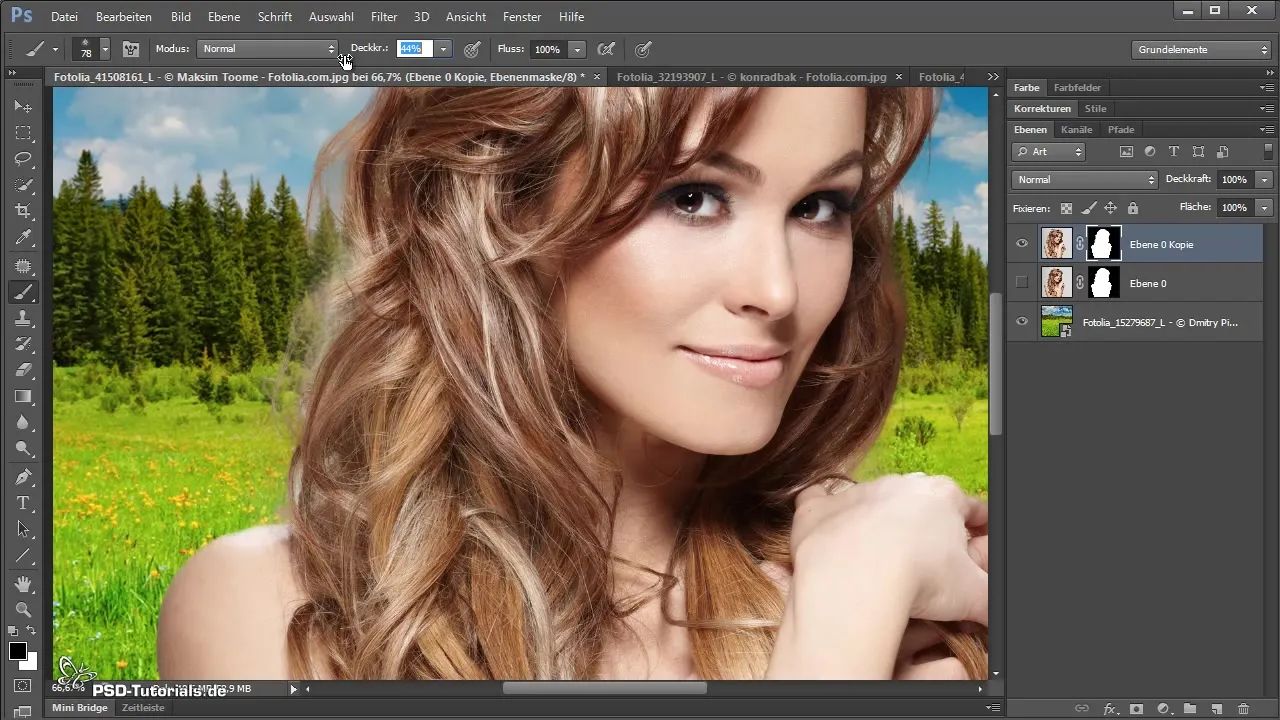The width and height of the screenshot is (1280, 720).
Task: Lock layer position in Fixieren row
Action: pyautogui.click(x=1111, y=208)
